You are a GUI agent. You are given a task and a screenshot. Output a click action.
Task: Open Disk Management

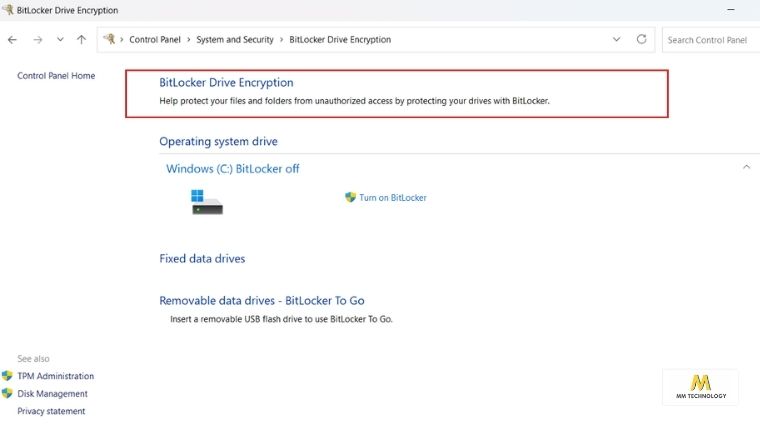[x=52, y=394]
